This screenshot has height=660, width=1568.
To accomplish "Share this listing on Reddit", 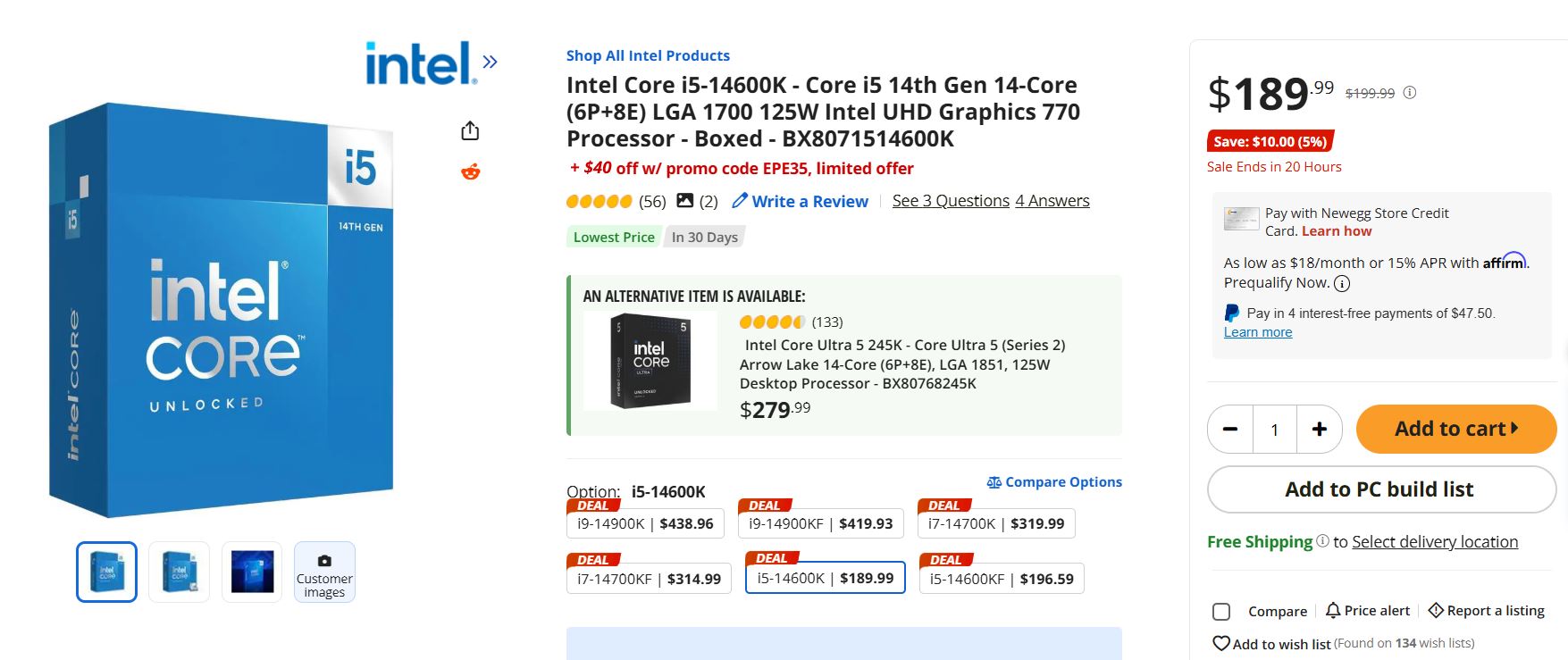I will [x=471, y=171].
